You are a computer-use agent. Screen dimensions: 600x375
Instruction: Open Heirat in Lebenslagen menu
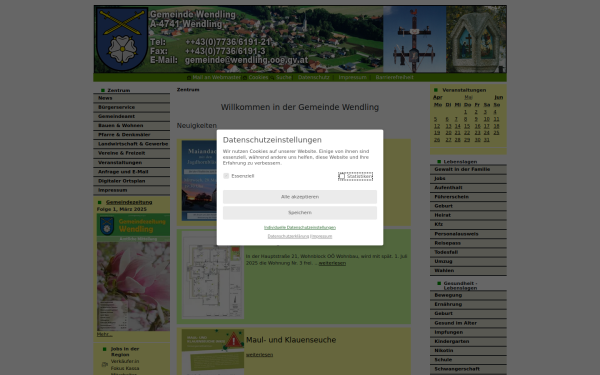pyautogui.click(x=468, y=215)
